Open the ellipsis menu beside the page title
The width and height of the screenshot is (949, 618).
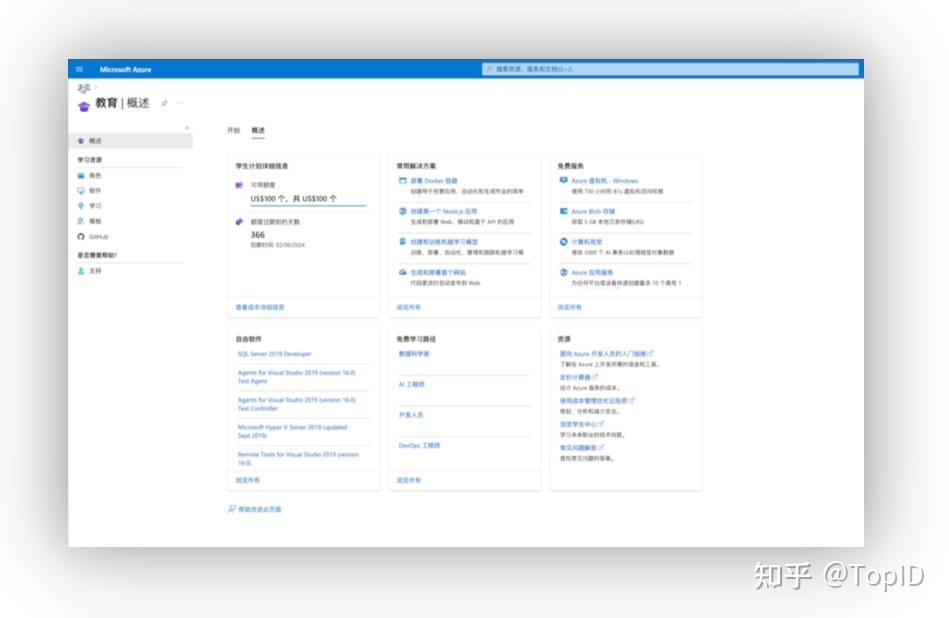tap(178, 103)
